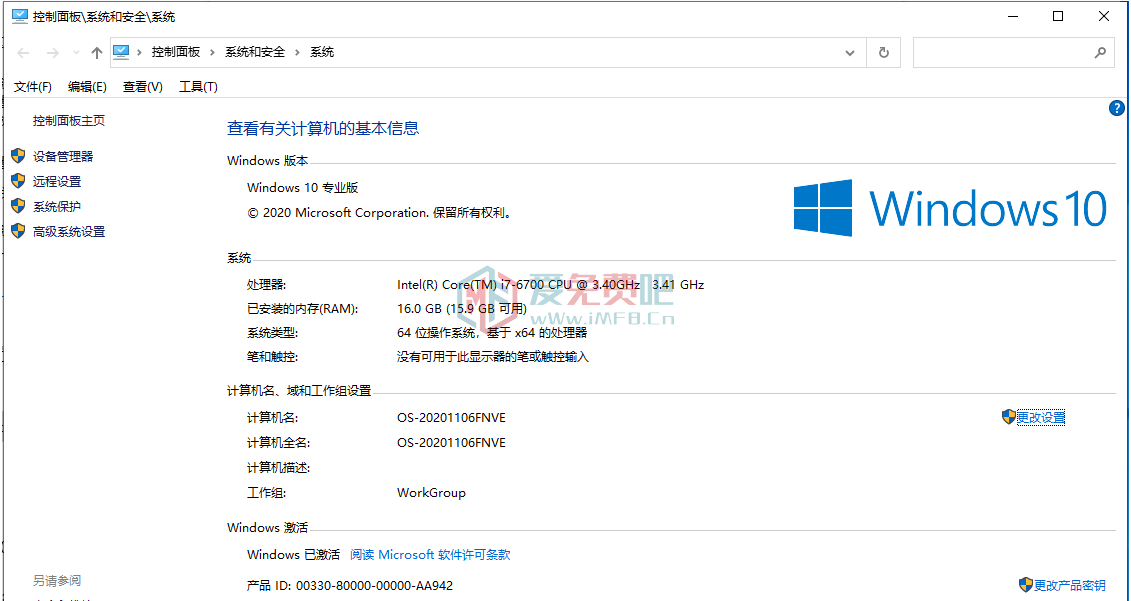
Task: Click 没有可用于此显示器的笔或触控输入 text
Action: click(x=493, y=357)
